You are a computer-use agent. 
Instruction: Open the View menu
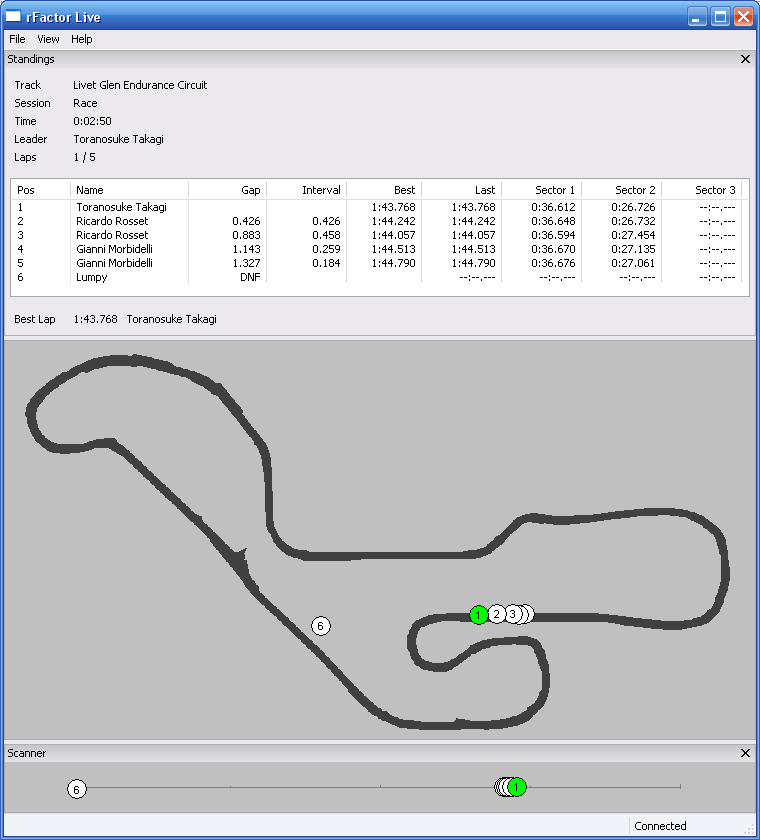coord(48,39)
